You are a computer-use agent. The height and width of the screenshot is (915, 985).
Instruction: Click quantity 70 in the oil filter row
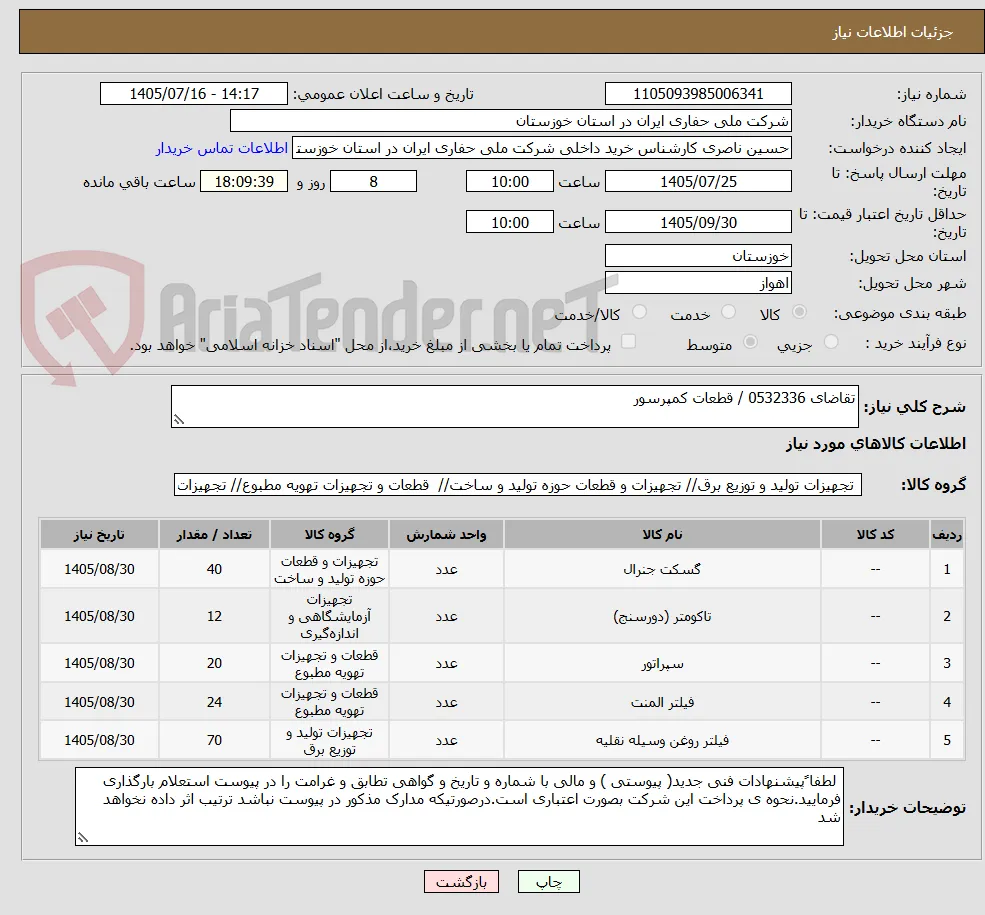point(214,740)
